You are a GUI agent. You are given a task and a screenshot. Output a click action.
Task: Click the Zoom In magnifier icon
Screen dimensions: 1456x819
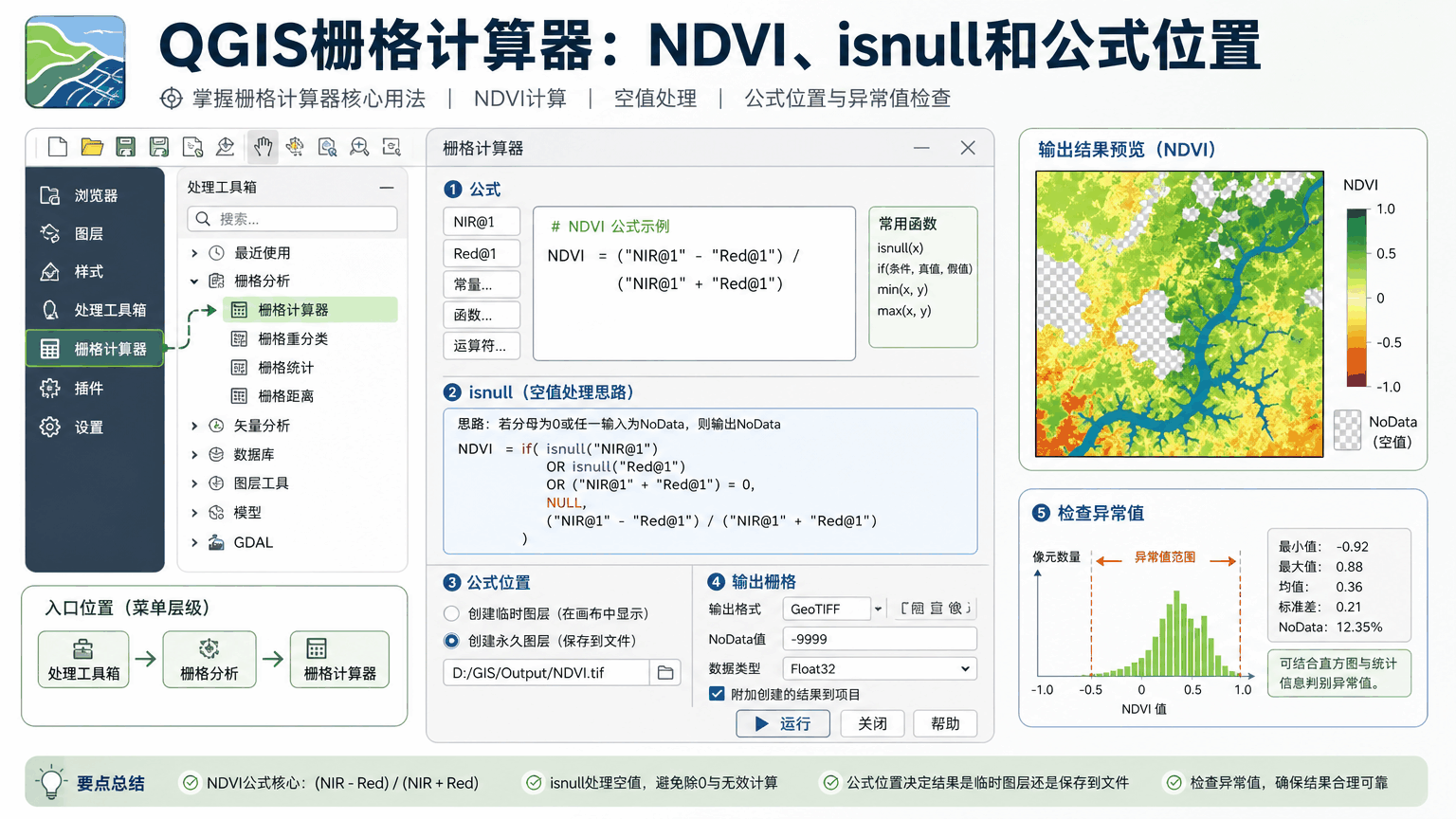click(x=359, y=147)
